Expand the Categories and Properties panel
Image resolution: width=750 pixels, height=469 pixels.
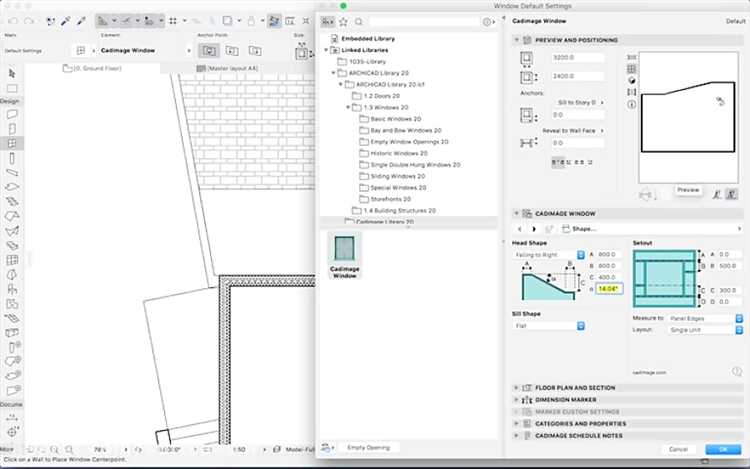pos(517,424)
